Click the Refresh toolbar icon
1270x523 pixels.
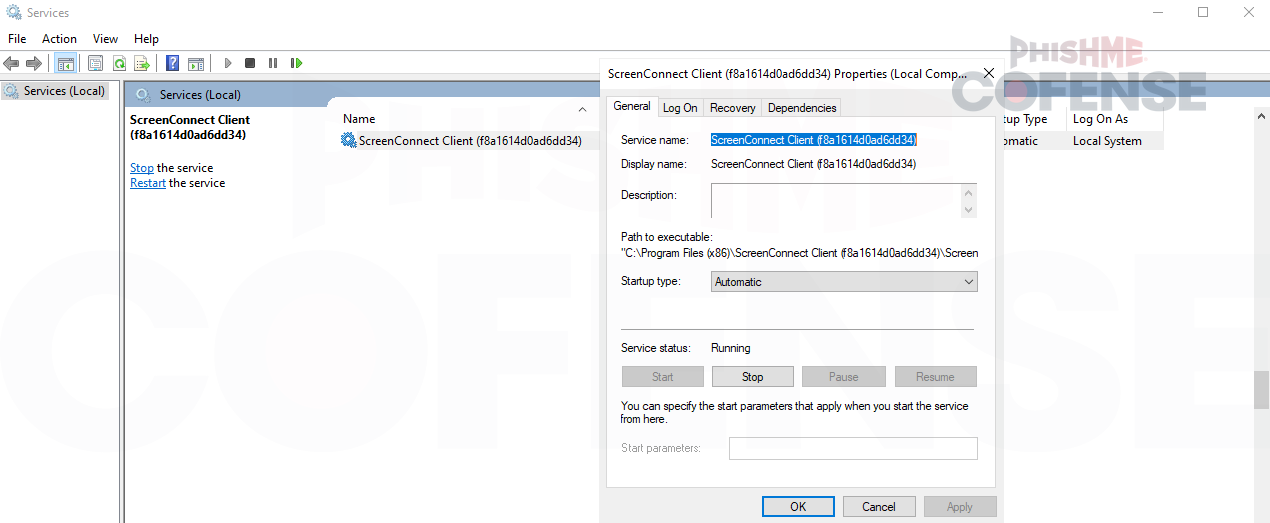click(119, 63)
